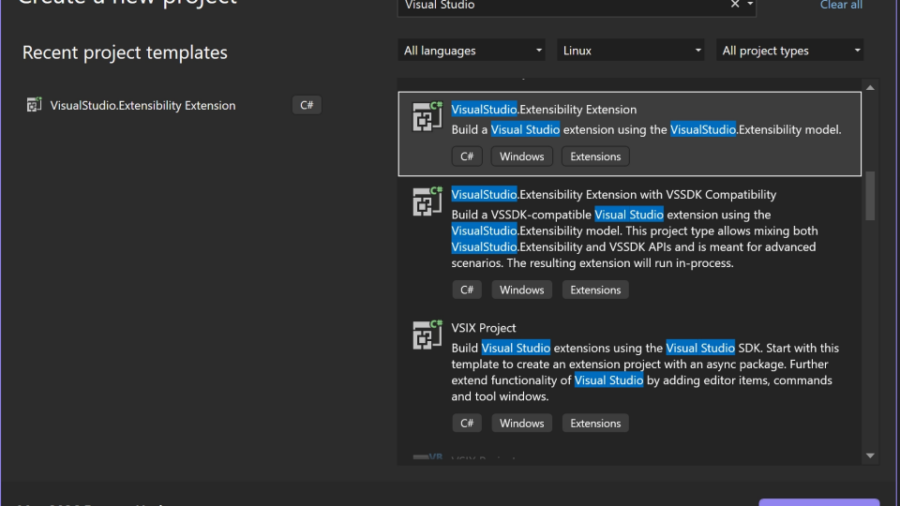Open the search box history dropdown arrow
Screen dimensions: 900x506
pyautogui.click(x=750, y=5)
